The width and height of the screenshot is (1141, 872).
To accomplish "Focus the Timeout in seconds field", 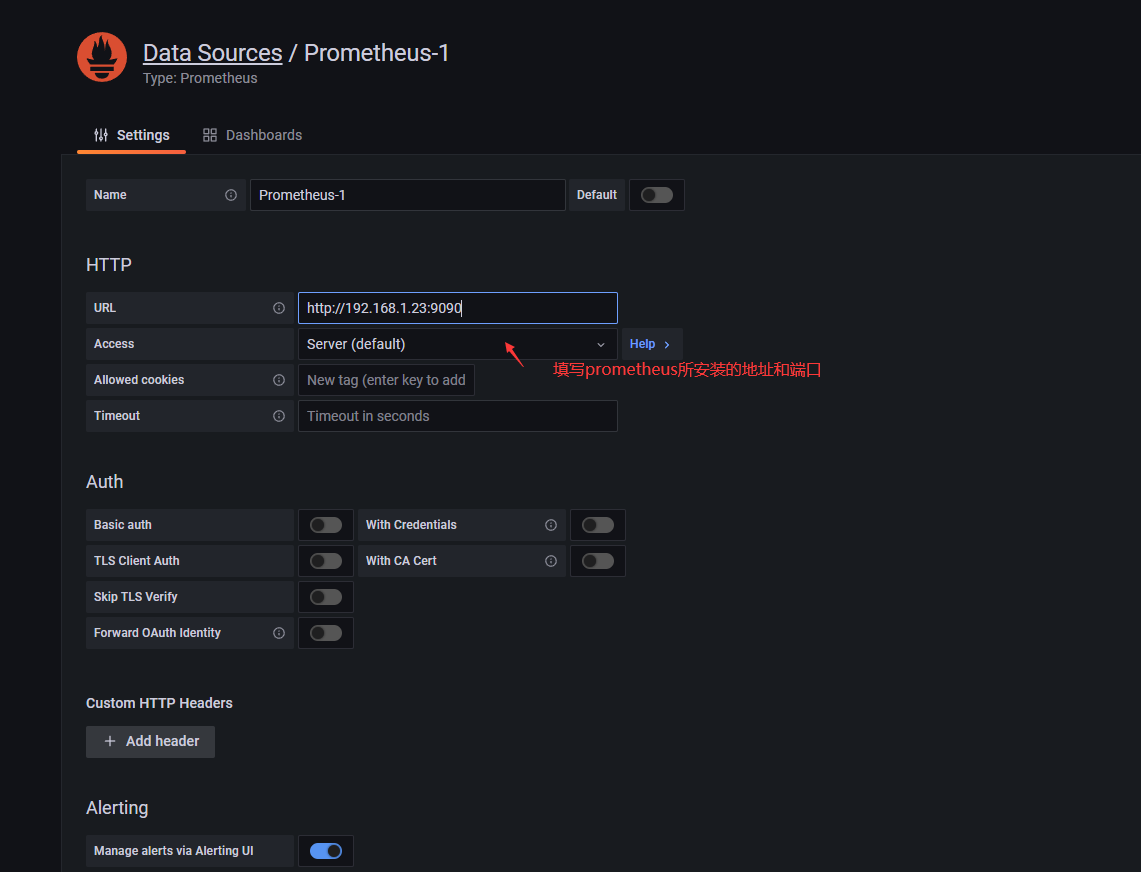I will pos(457,416).
